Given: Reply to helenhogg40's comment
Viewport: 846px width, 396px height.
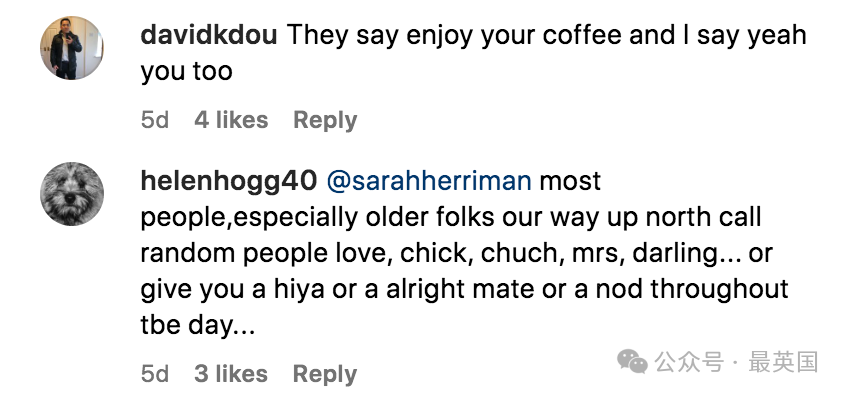Looking at the screenshot, I should (325, 374).
